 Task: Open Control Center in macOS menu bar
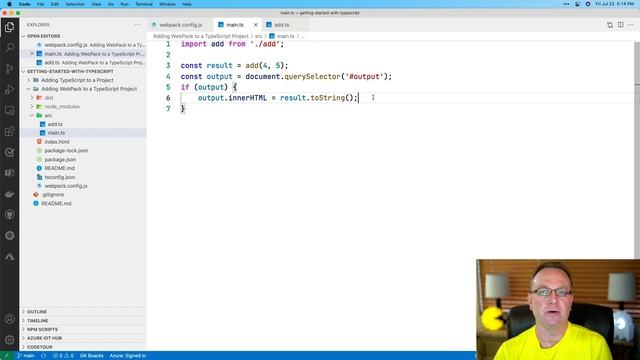(578, 4)
